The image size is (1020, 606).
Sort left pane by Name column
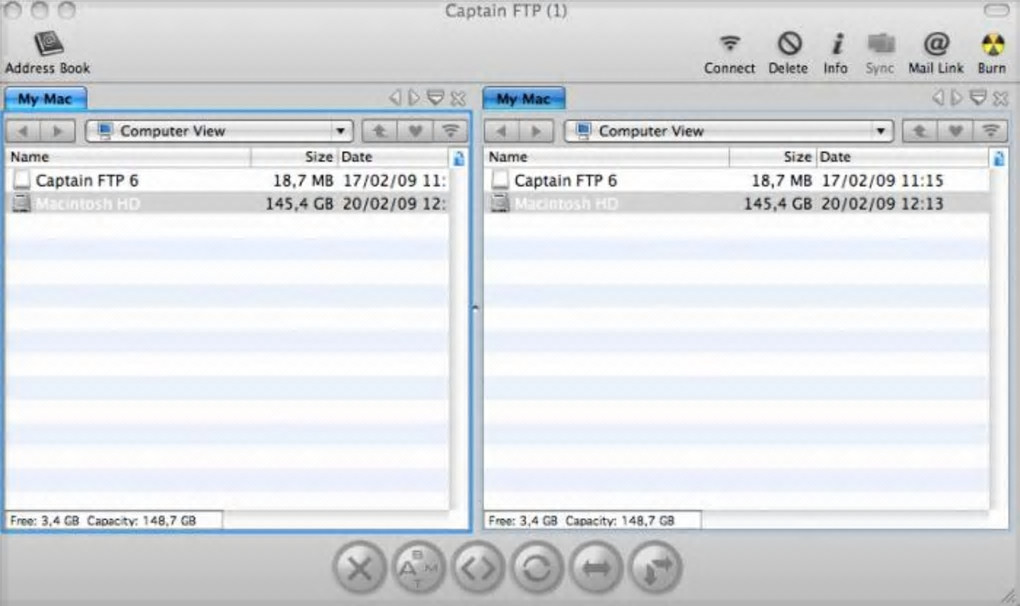(128, 157)
